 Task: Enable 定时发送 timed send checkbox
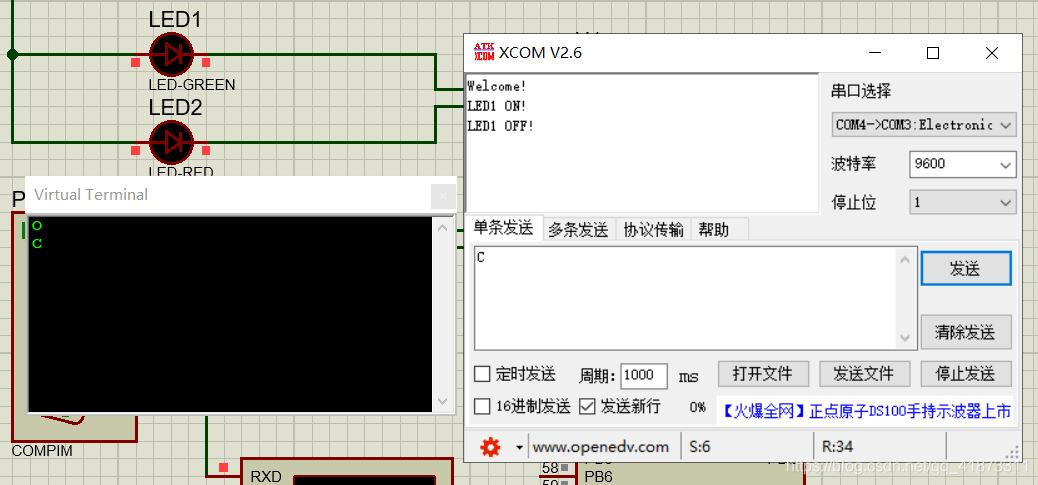click(483, 374)
